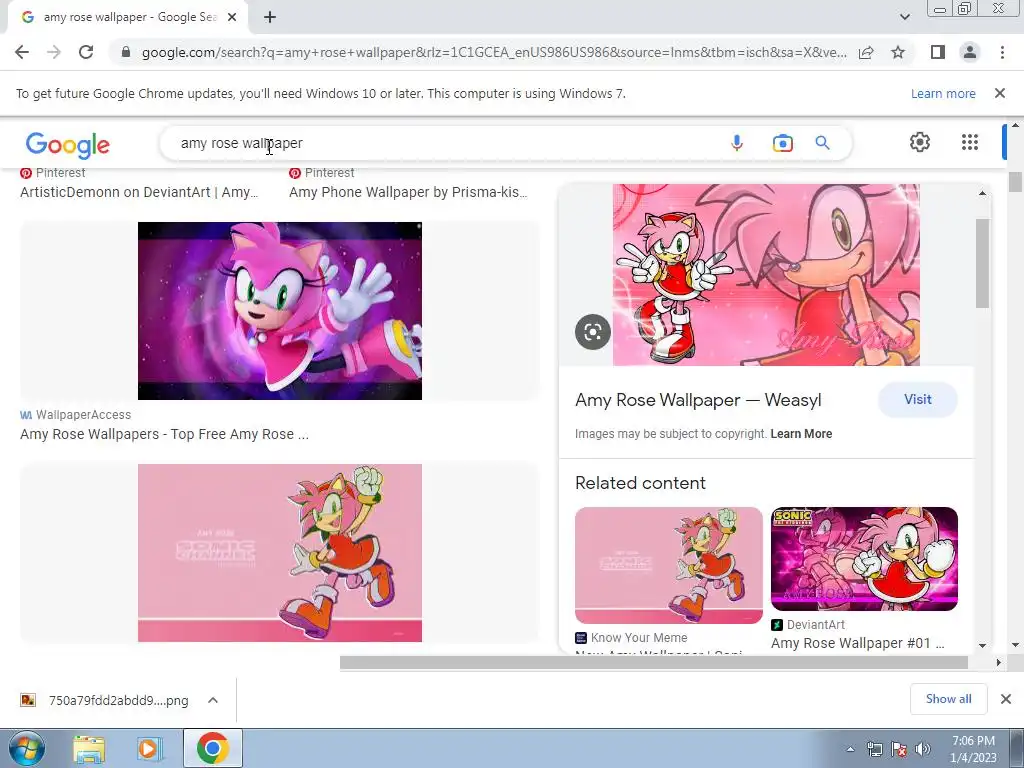Toggle the browser side panel
Image resolution: width=1024 pixels, height=768 pixels.
(938, 52)
